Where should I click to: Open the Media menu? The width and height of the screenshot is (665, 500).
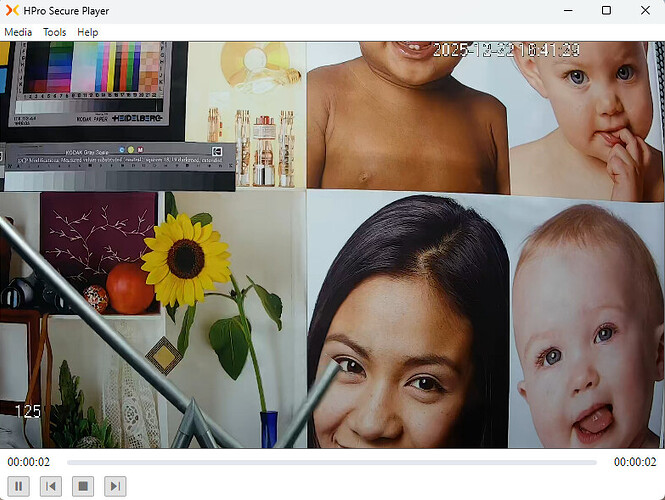[18, 32]
